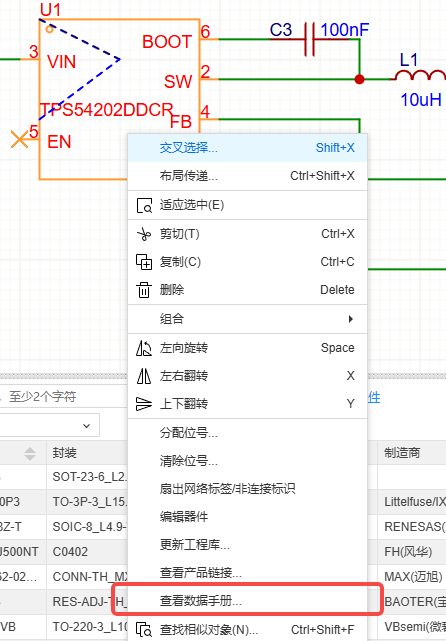The width and height of the screenshot is (446, 641).
Task: Choose 编辑器件 from the context menu
Action: 247,517
